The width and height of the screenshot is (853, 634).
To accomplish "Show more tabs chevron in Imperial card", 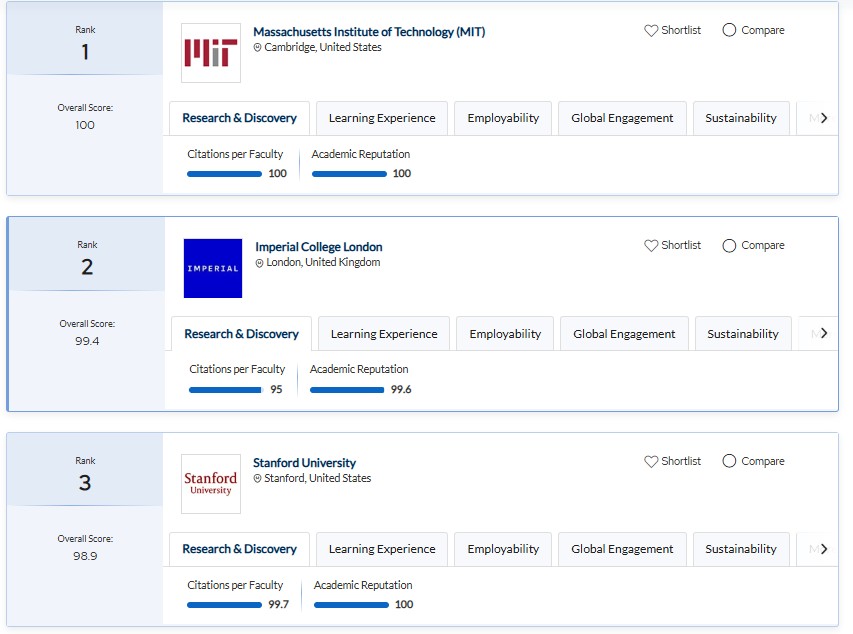I will tap(824, 333).
